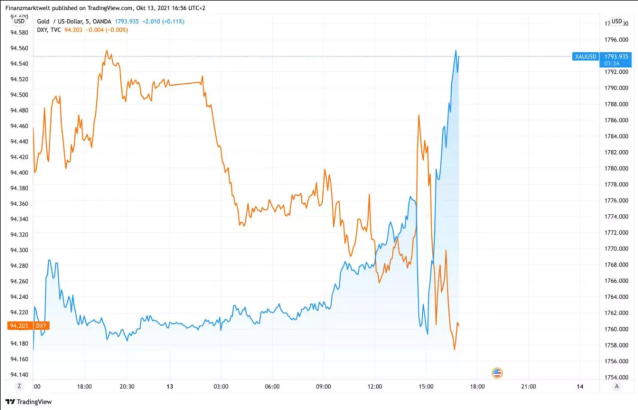This screenshot has width=638, height=410.
Task: Click the 13 date marker on time axis
Action: click(171, 385)
